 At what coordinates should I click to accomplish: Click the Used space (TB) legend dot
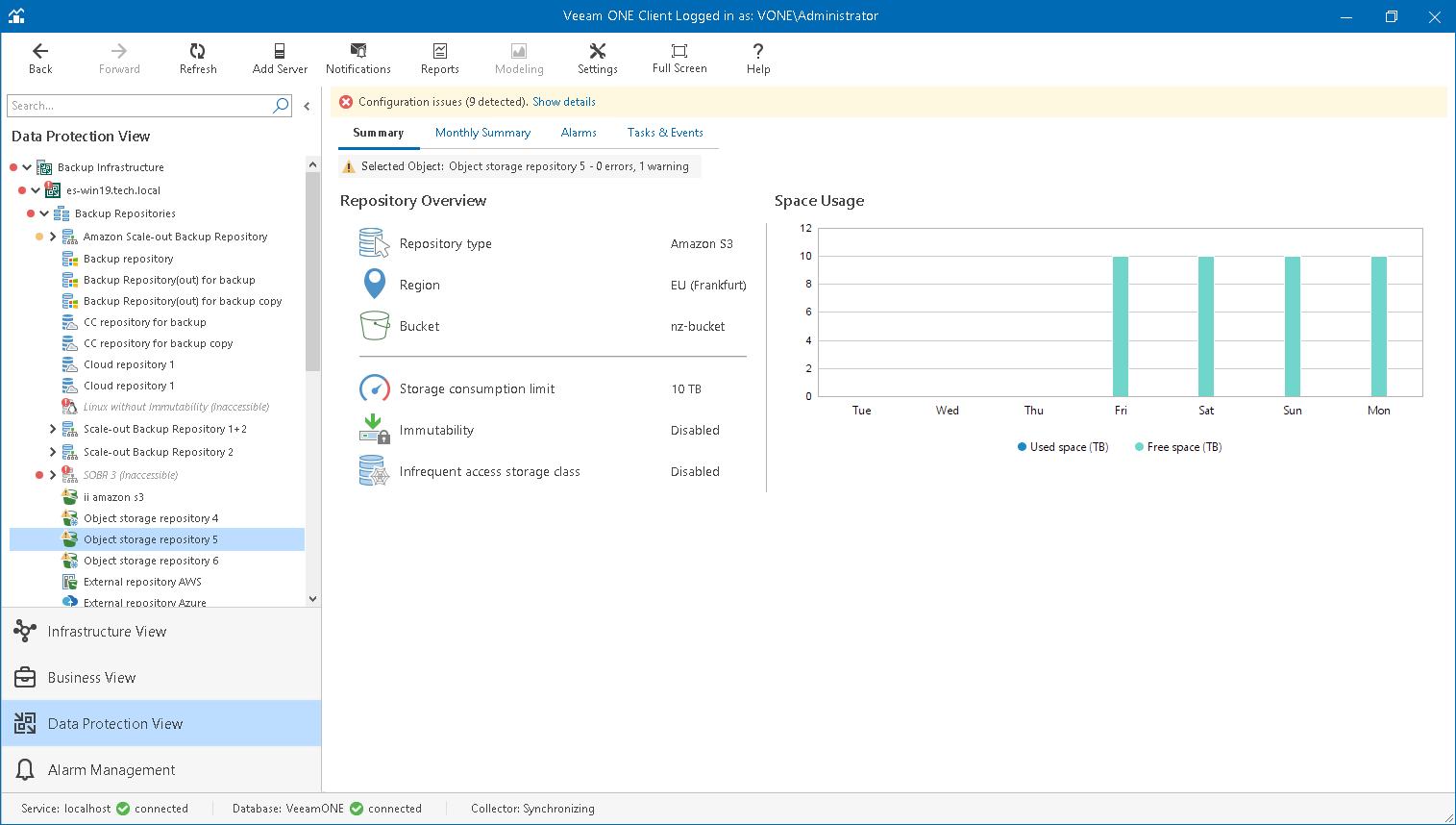click(1022, 447)
